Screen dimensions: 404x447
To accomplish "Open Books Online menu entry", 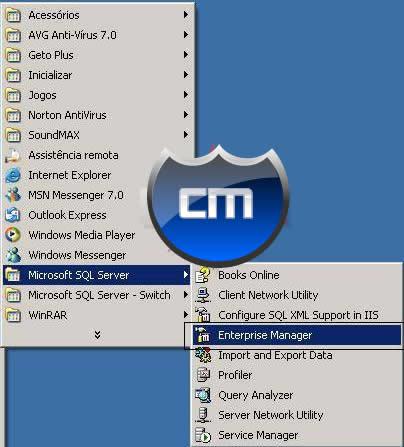I will 297,275.
